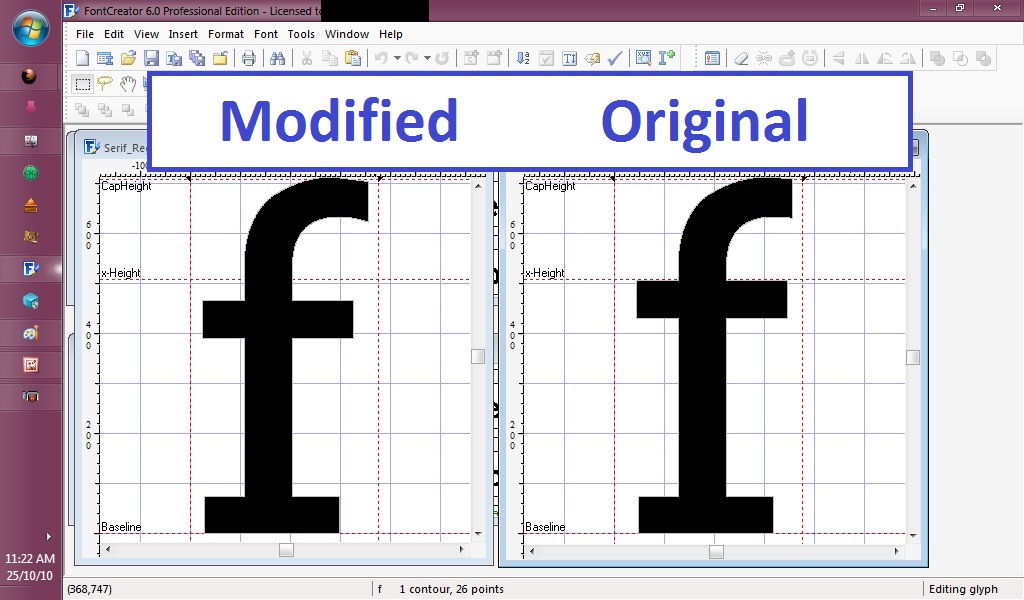This screenshot has width=1024, height=600.
Task: Open the Window menu
Action: (x=347, y=34)
